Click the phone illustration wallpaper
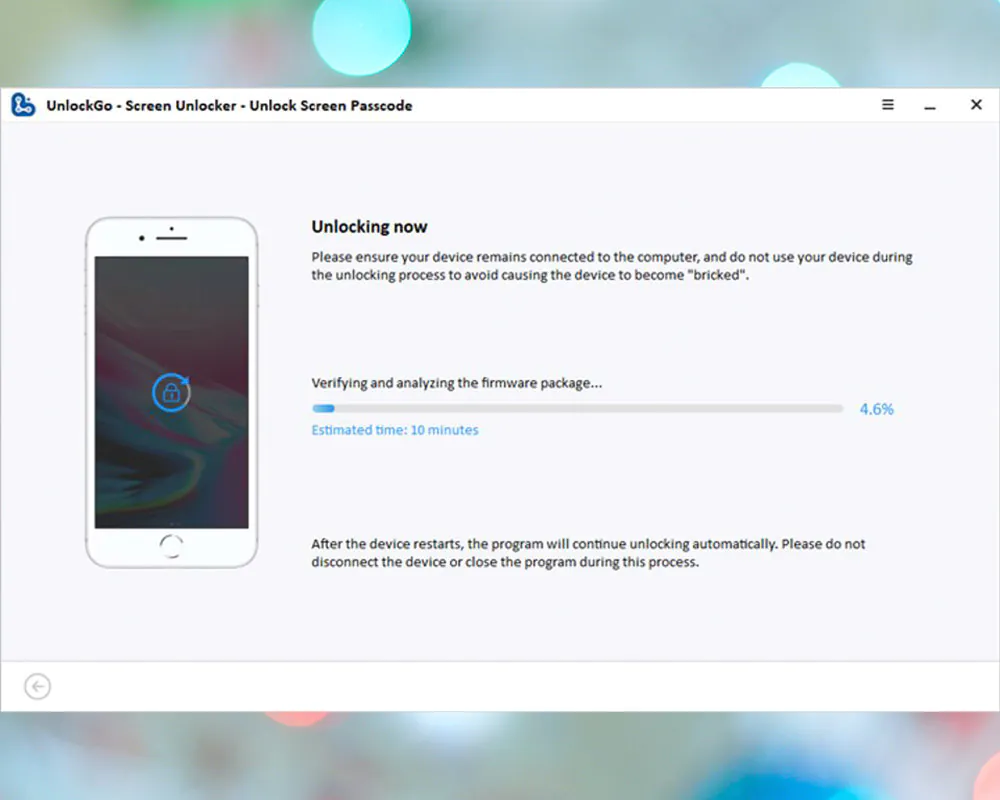 click(172, 392)
